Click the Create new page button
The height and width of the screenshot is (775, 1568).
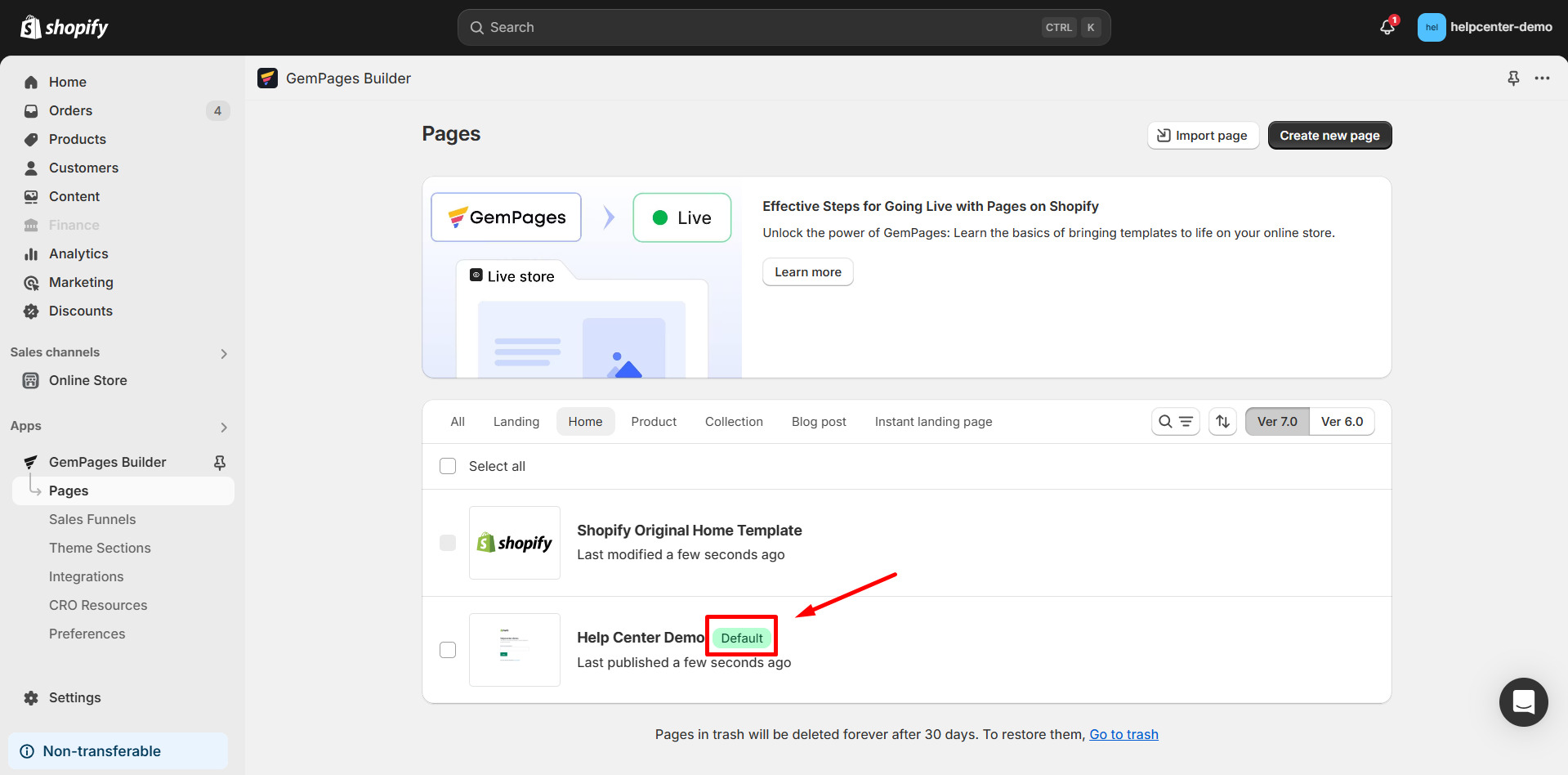pyautogui.click(x=1329, y=136)
